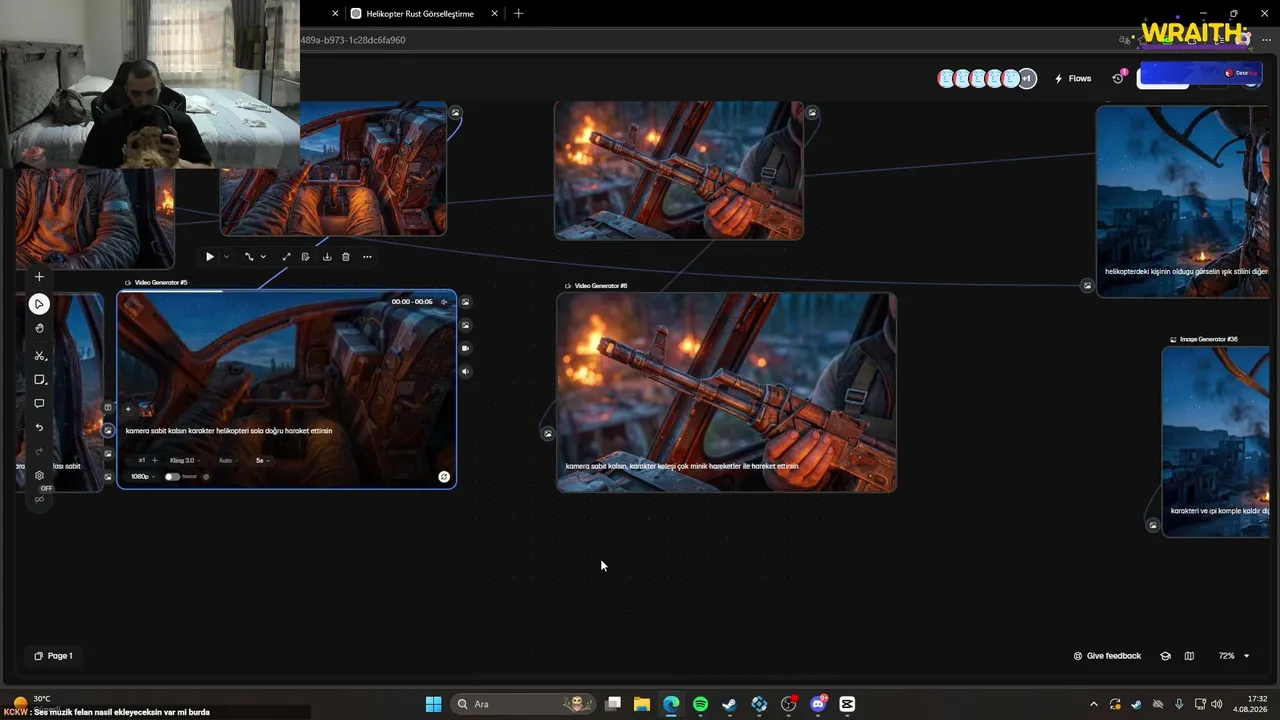Open the learning graduation cap icon

tap(1165, 656)
